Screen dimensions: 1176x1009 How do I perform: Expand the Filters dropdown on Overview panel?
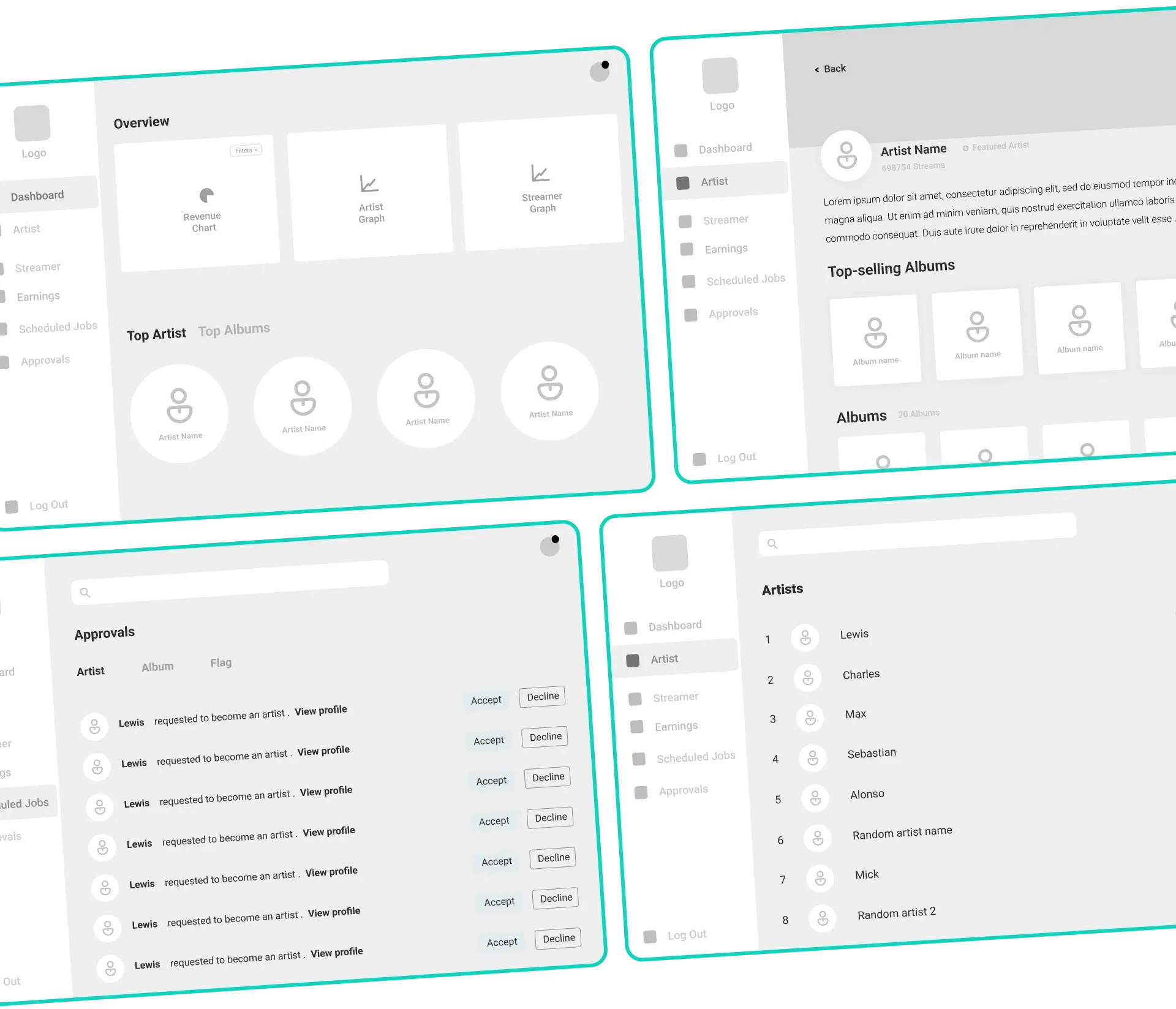click(x=246, y=150)
